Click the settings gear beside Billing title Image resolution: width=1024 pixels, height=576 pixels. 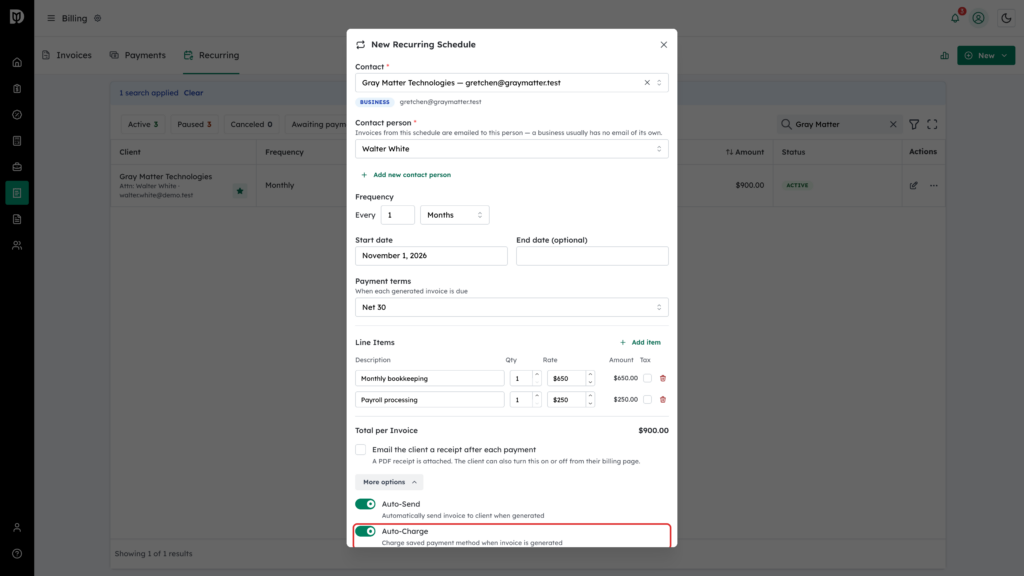point(97,18)
